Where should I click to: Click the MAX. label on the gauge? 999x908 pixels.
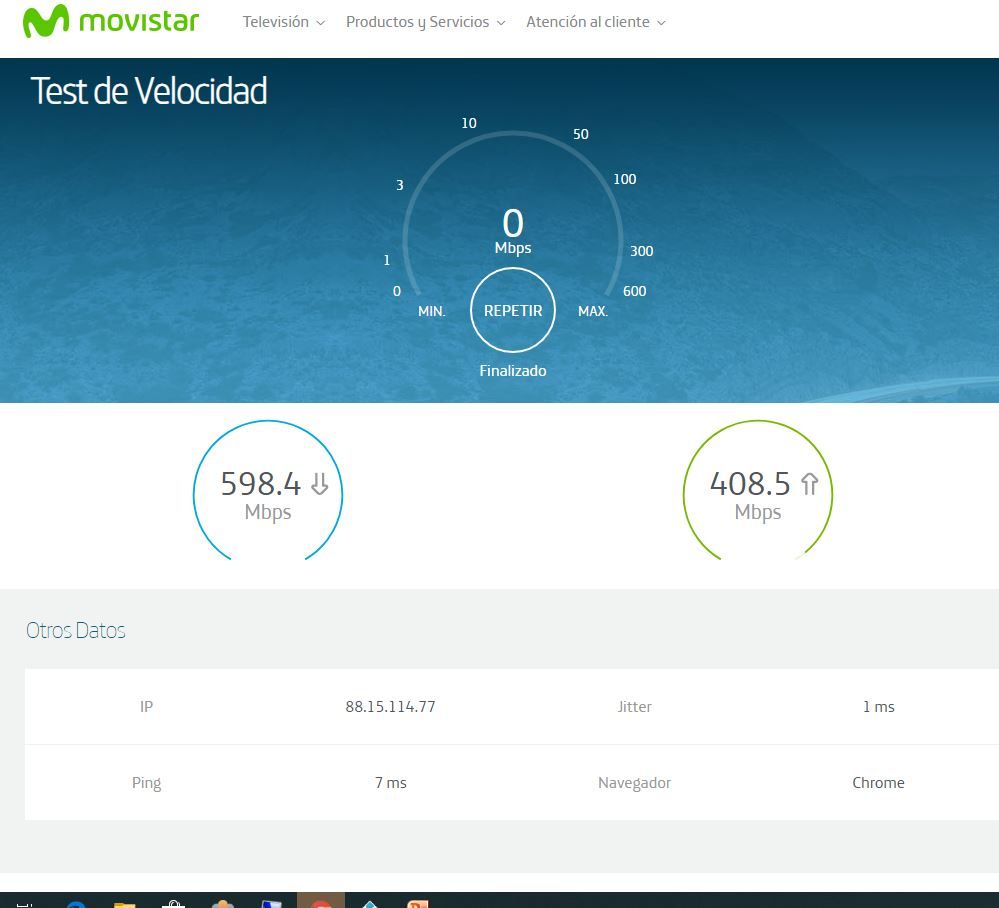pos(593,311)
